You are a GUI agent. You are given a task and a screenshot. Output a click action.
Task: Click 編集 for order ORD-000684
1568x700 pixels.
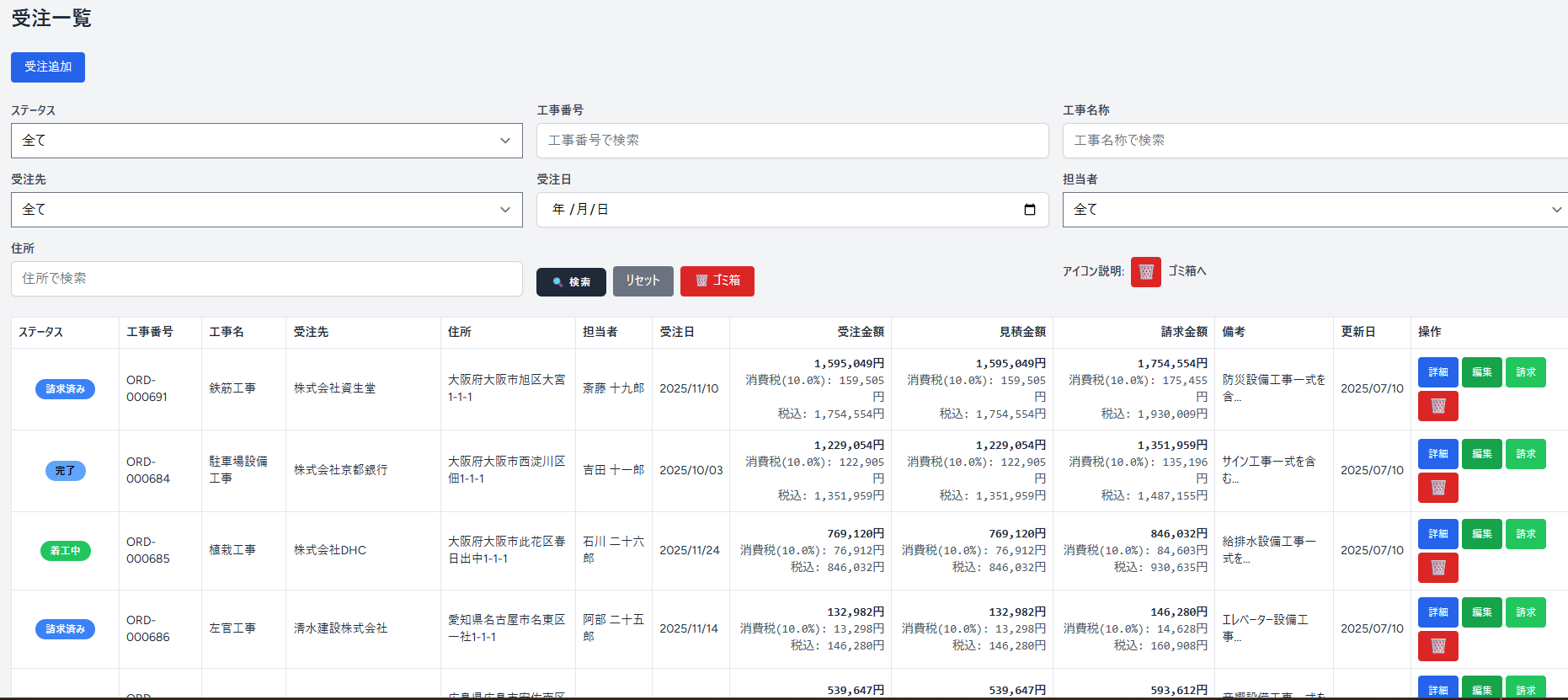(1481, 454)
